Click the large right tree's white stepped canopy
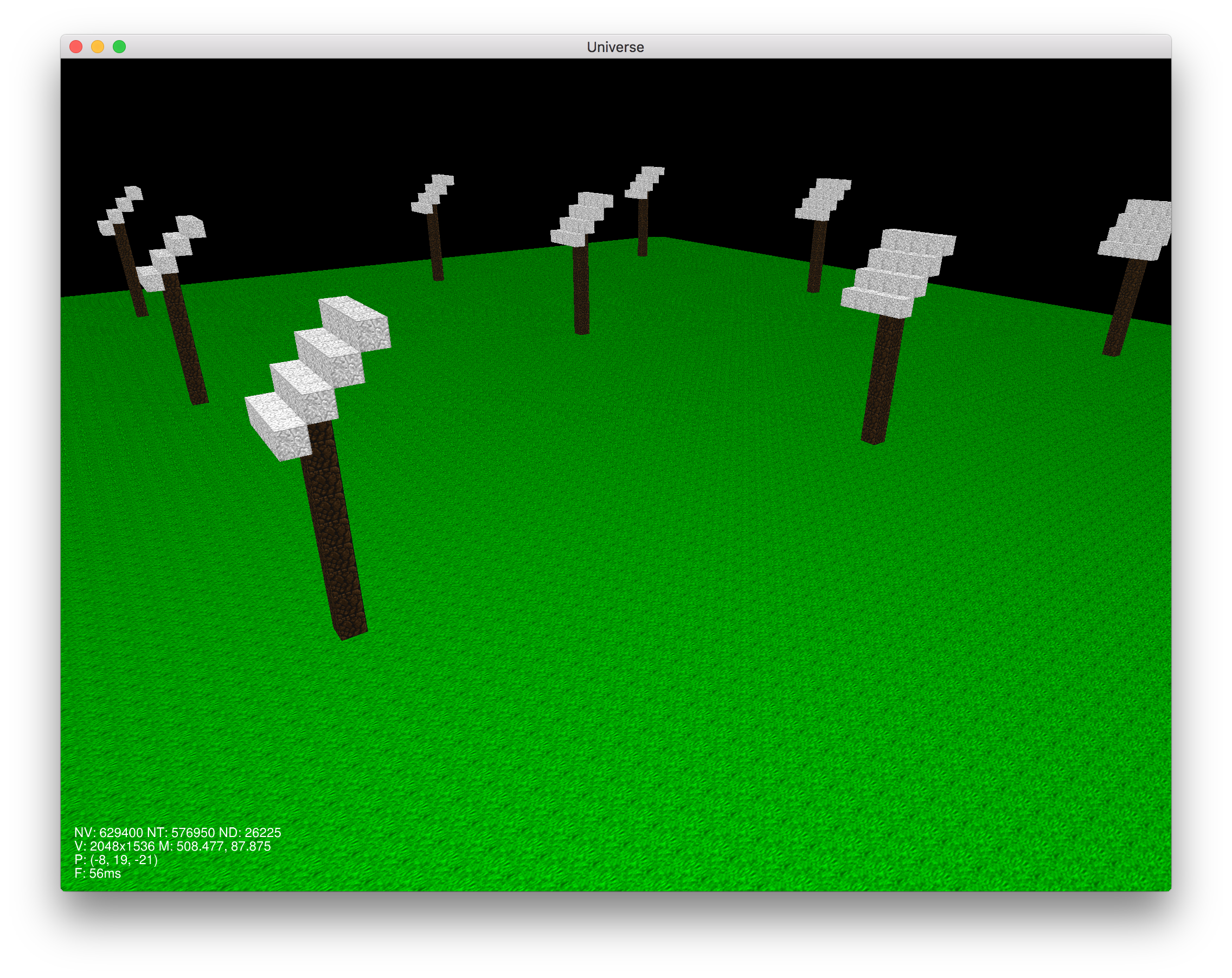 click(x=897, y=272)
